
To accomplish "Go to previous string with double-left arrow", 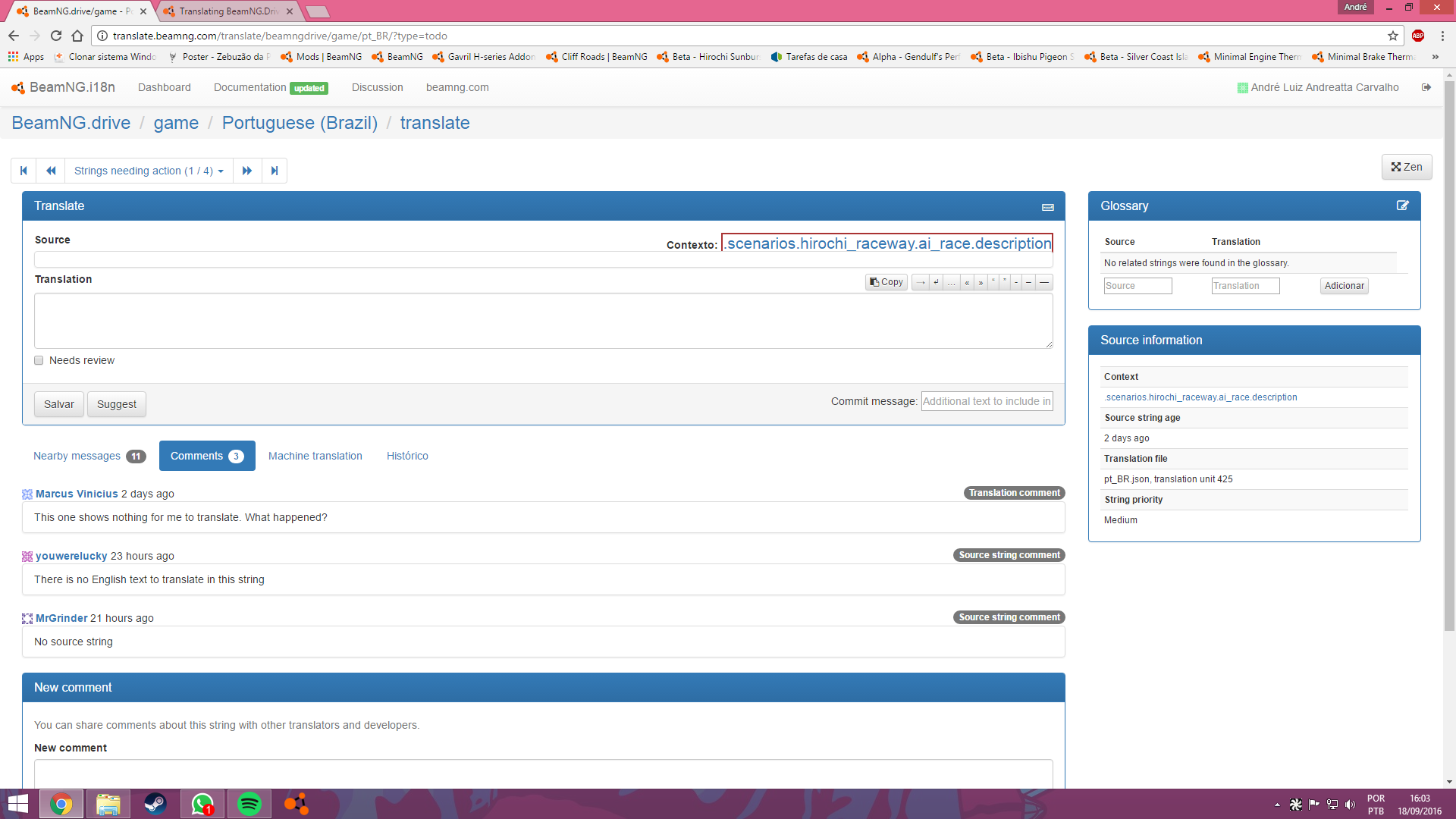I will click(x=51, y=171).
